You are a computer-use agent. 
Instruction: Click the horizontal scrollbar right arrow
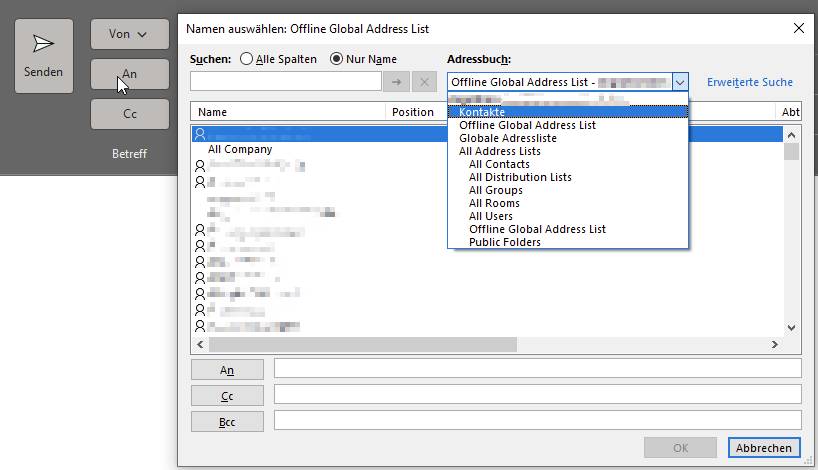click(x=774, y=344)
